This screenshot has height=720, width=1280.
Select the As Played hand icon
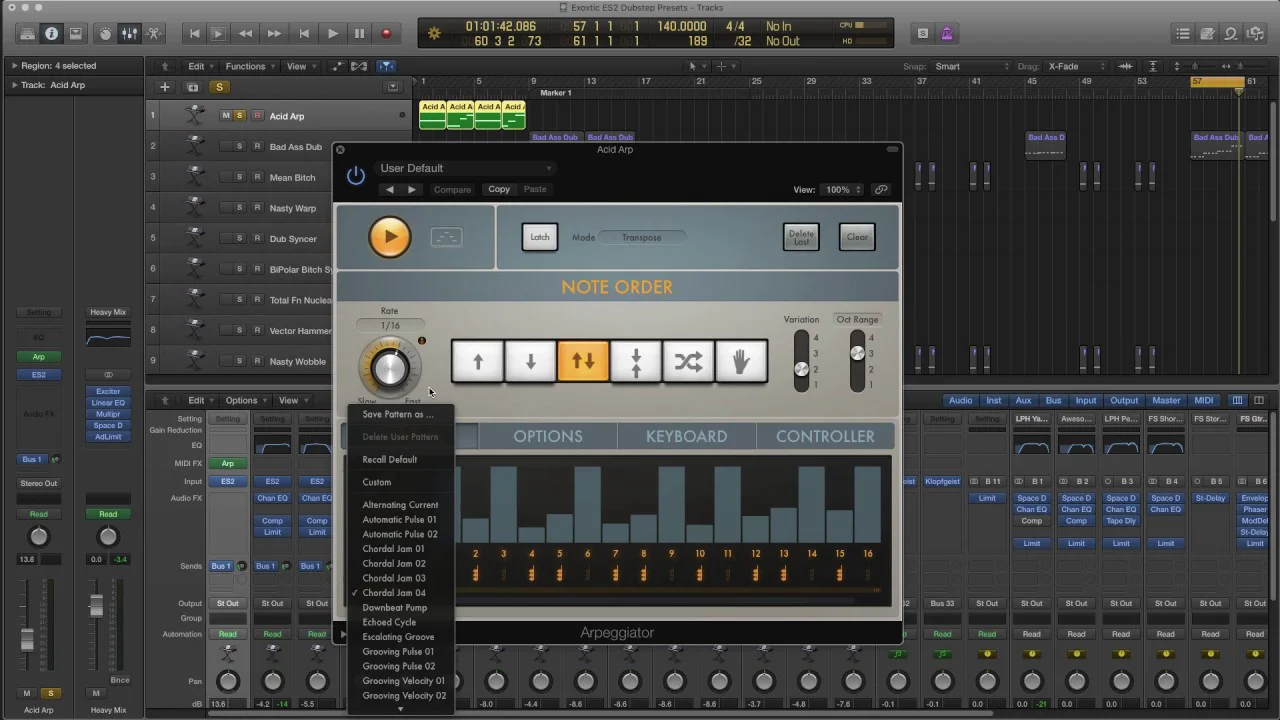[x=741, y=362]
